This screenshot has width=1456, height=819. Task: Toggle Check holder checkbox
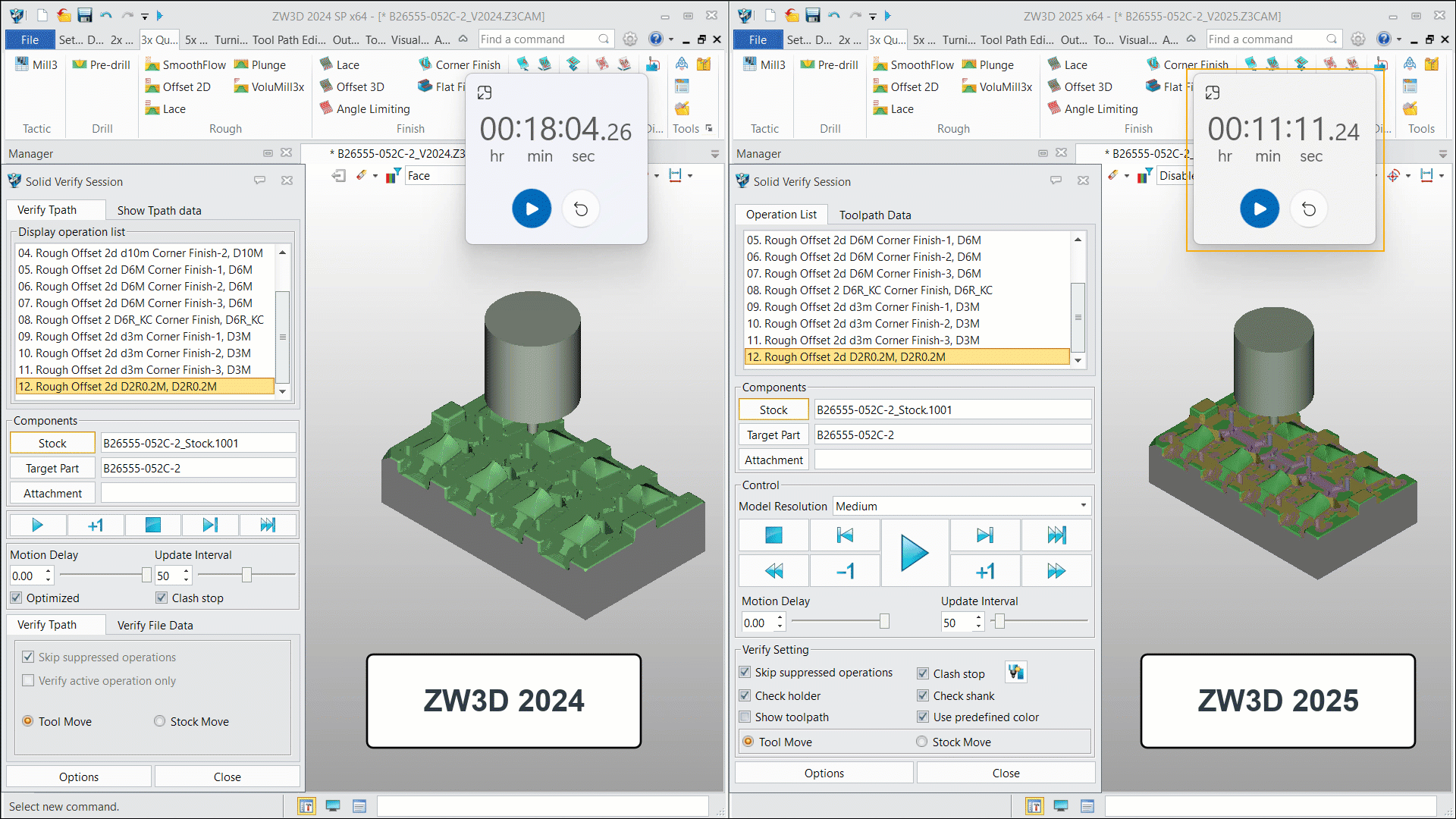745,695
